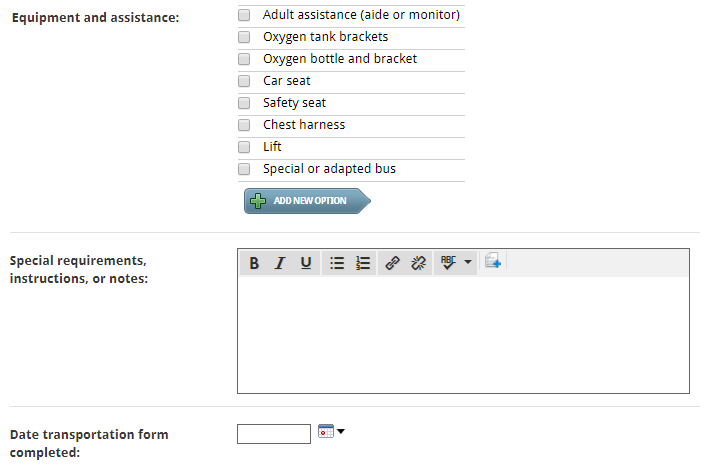Click the insert template document icon
The height and width of the screenshot is (469, 716).
click(x=493, y=261)
